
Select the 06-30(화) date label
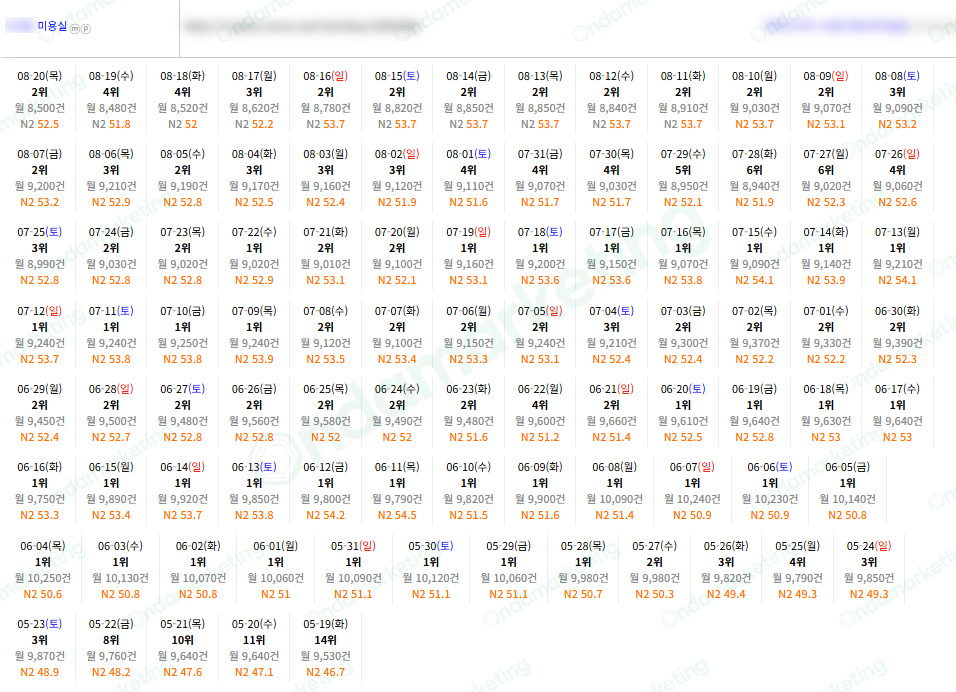pyautogui.click(x=897, y=311)
